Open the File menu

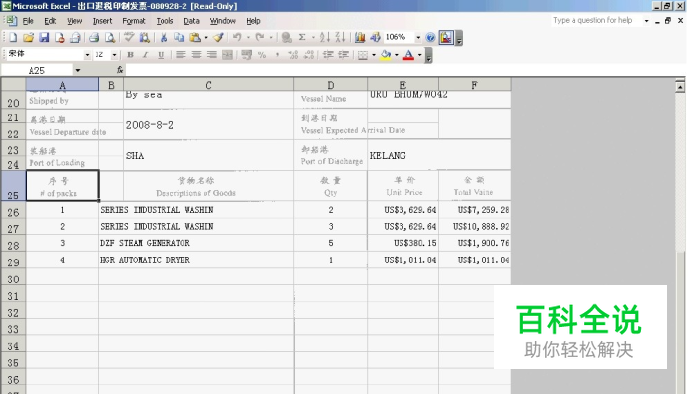click(x=28, y=21)
